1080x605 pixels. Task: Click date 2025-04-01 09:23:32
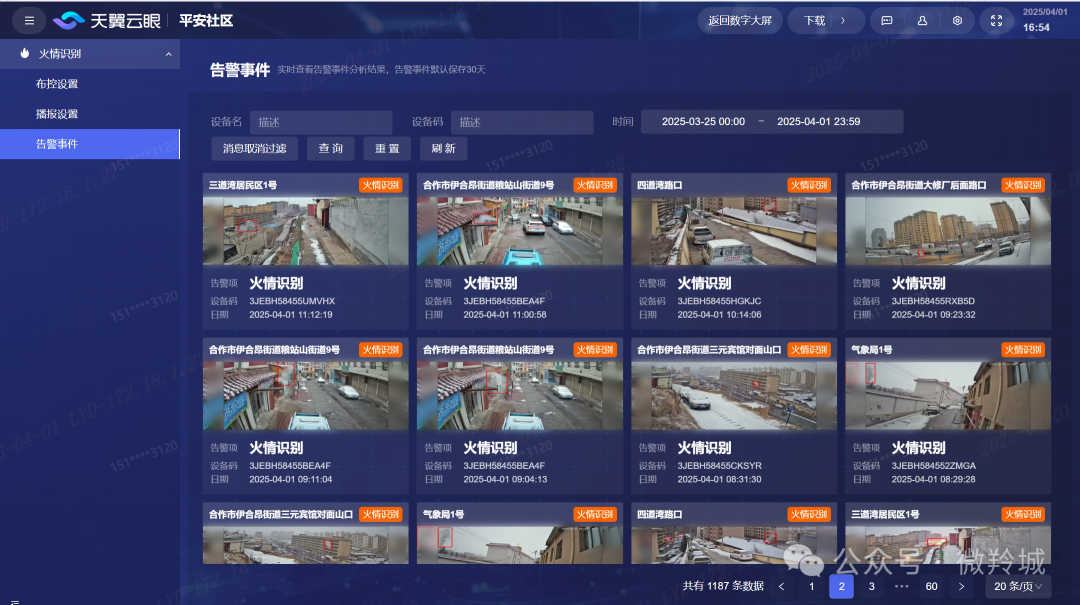(933, 315)
